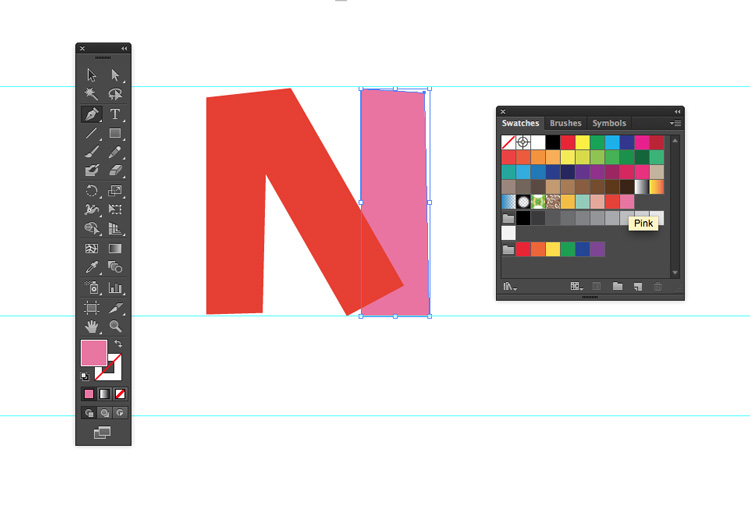Image resolution: width=750 pixels, height=518 pixels.
Task: Select the Eyedropper tool
Action: coord(91,267)
